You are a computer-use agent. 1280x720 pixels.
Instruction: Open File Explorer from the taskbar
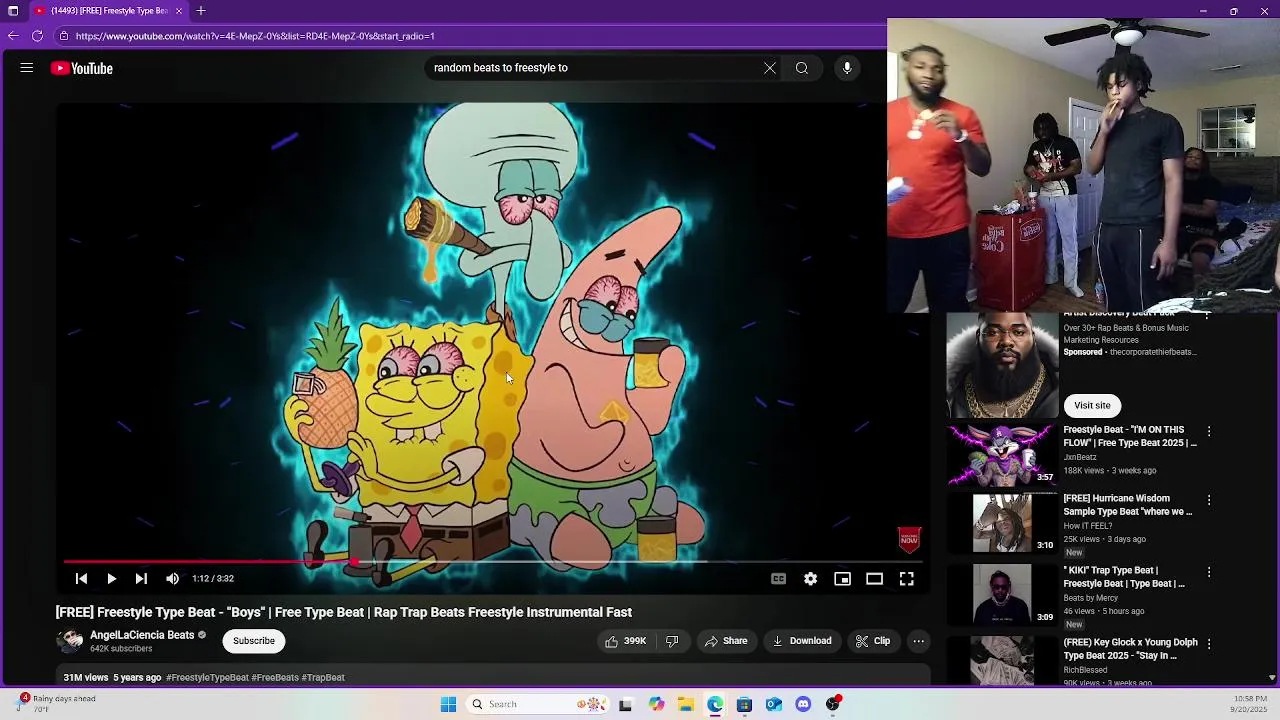coord(686,704)
